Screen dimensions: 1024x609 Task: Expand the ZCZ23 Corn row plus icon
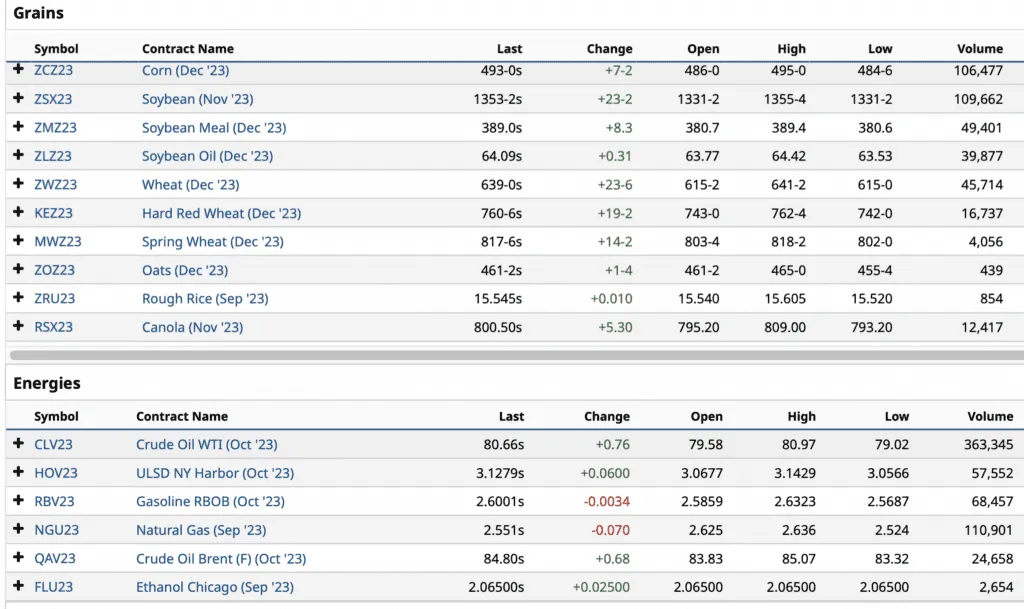[x=18, y=70]
